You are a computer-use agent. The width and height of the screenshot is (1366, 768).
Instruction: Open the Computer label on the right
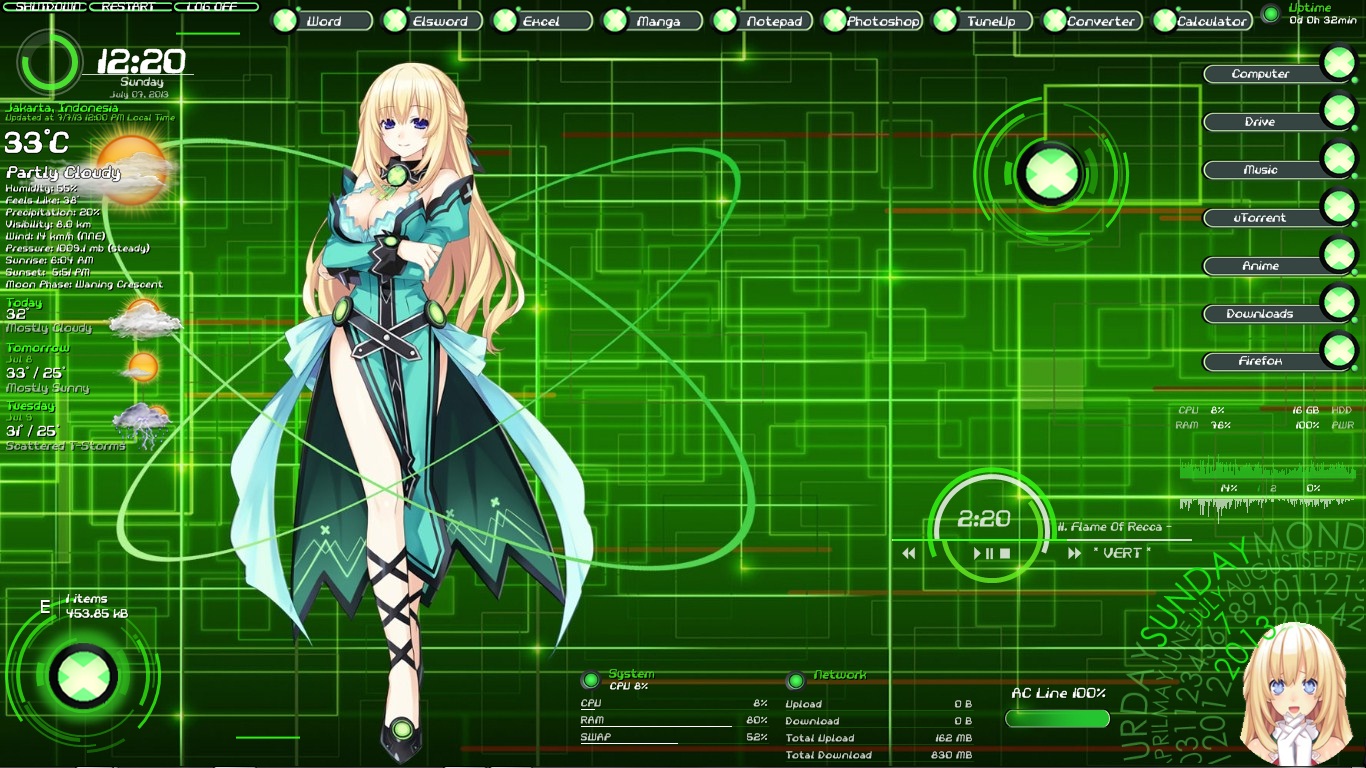coord(1262,74)
